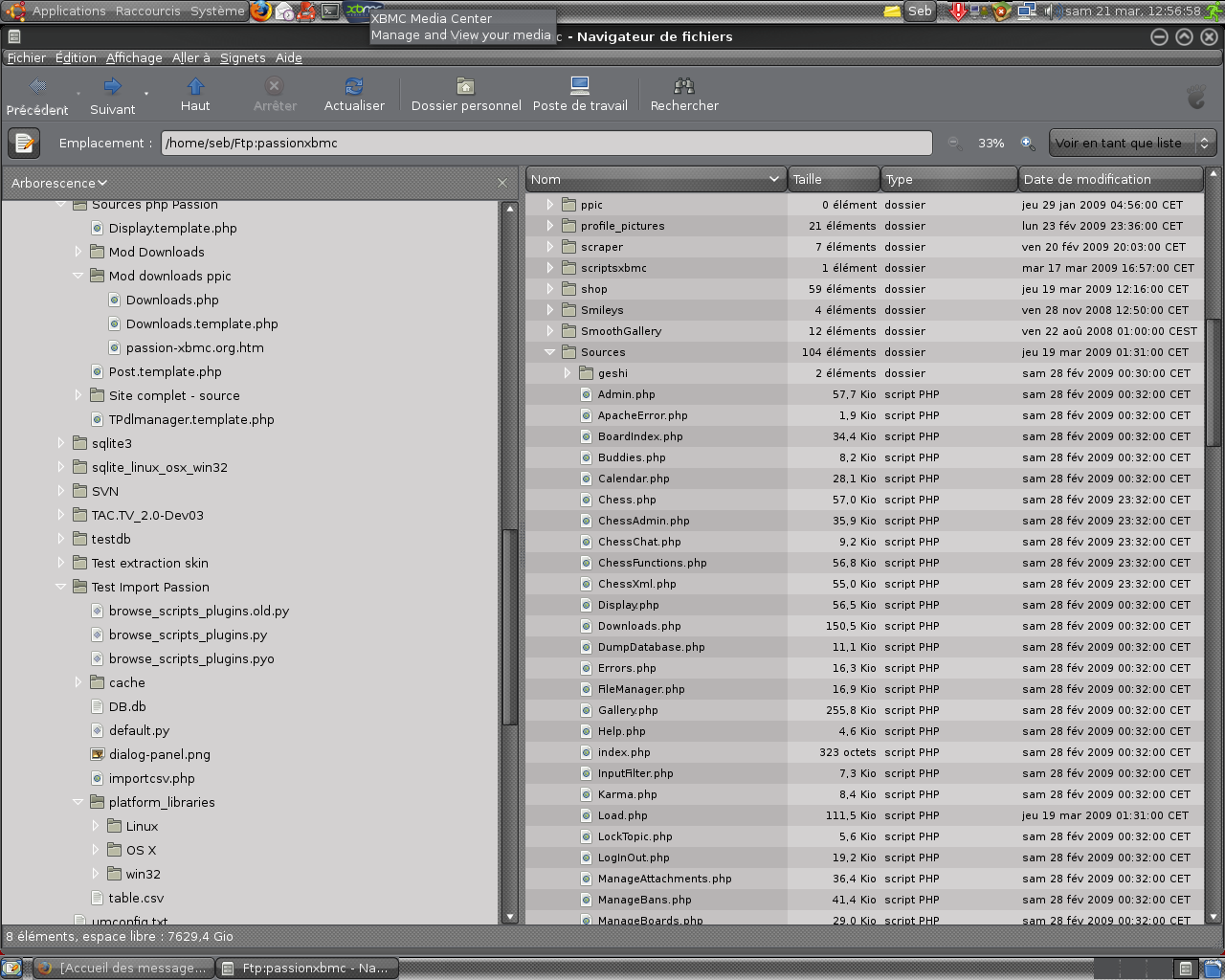This screenshot has width=1225, height=980.
Task: Sort by Date de modification column
Action: tap(1110, 179)
